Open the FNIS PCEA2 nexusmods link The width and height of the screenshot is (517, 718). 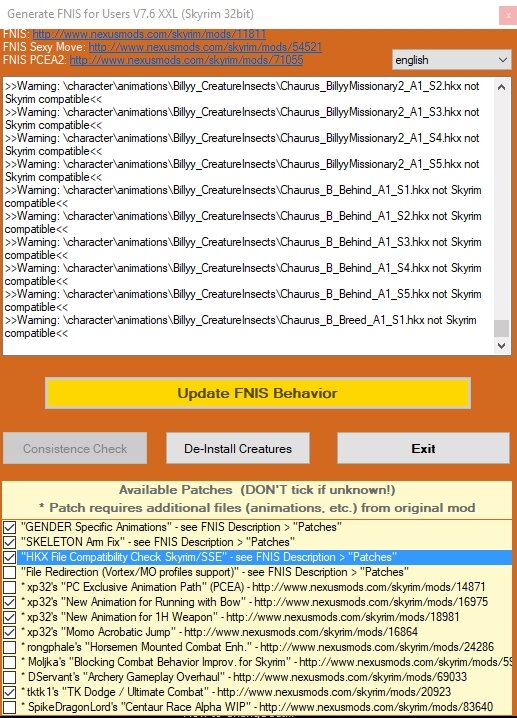(186, 60)
